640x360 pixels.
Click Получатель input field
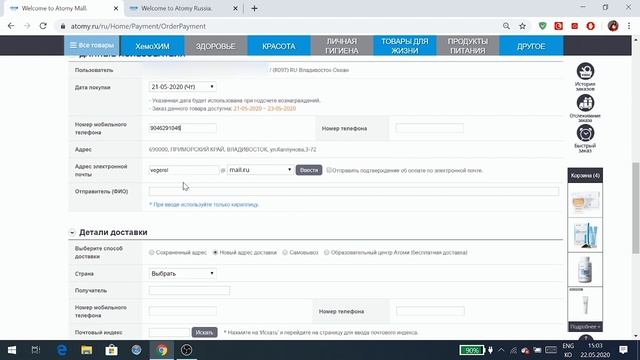(189, 291)
